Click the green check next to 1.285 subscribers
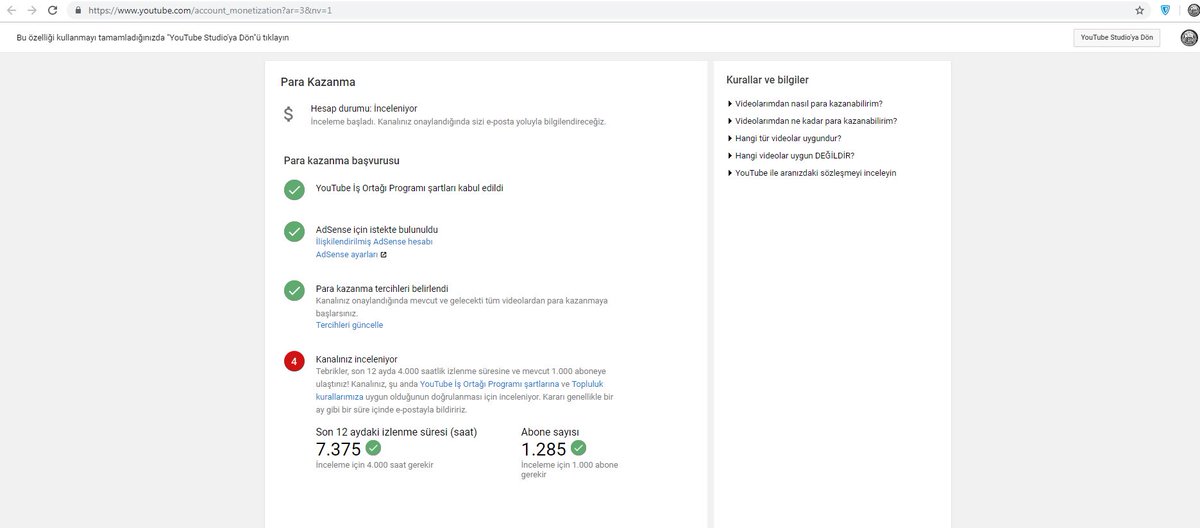1200x528 pixels. [578, 448]
